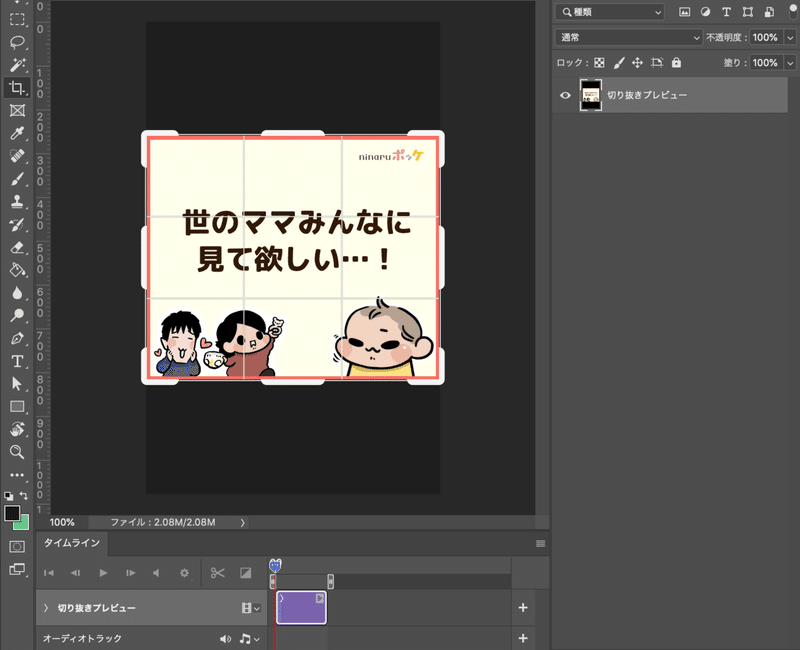The width and height of the screenshot is (800, 650).
Task: Select the Blur tool
Action: click(x=17, y=293)
